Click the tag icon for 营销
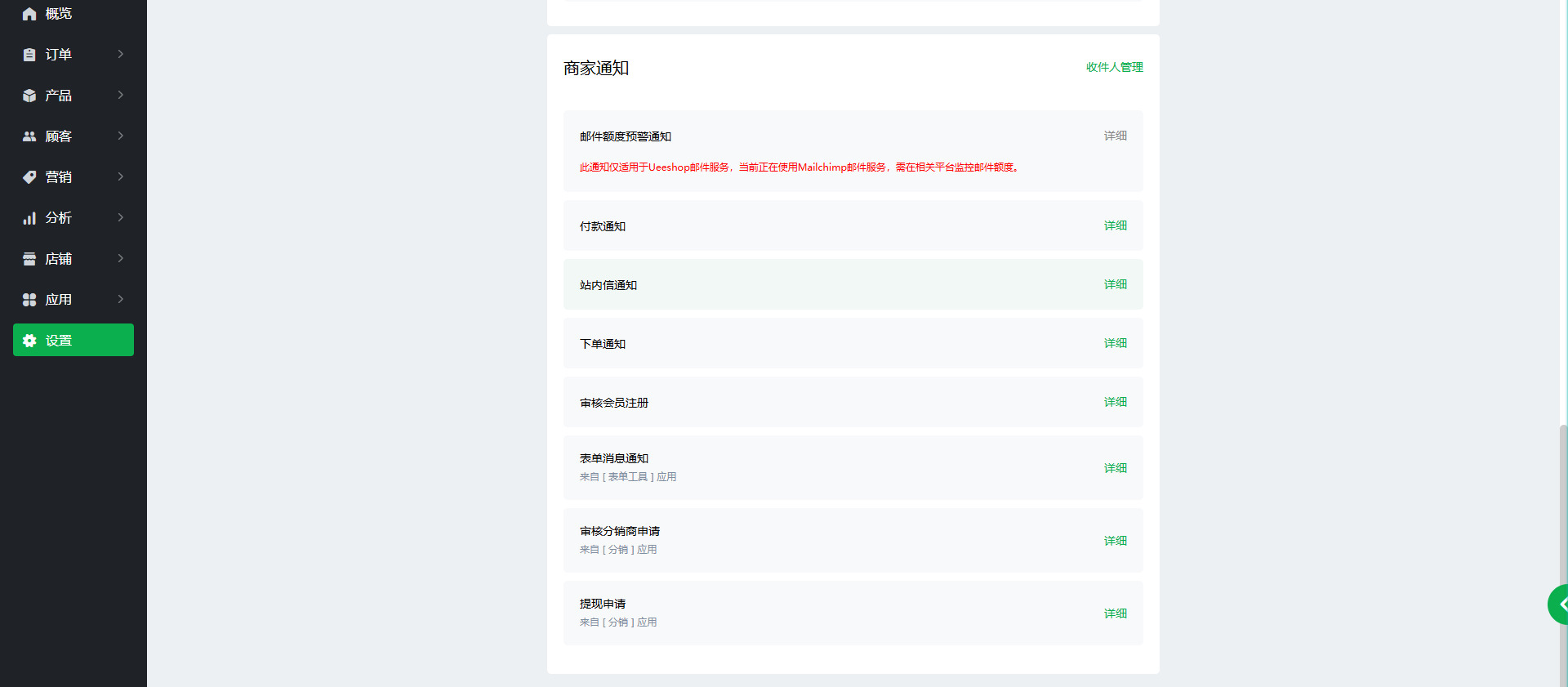The image size is (1568, 687). (29, 177)
